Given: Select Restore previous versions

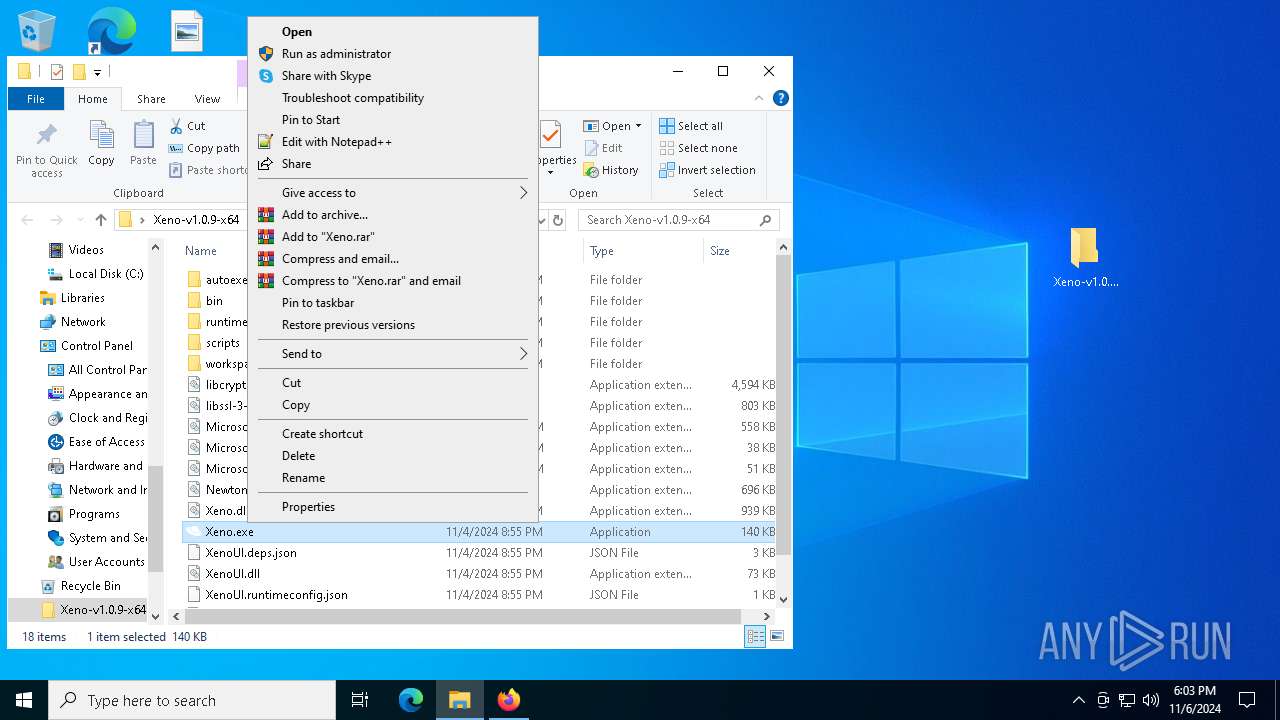Looking at the screenshot, I should click(x=393, y=325).
